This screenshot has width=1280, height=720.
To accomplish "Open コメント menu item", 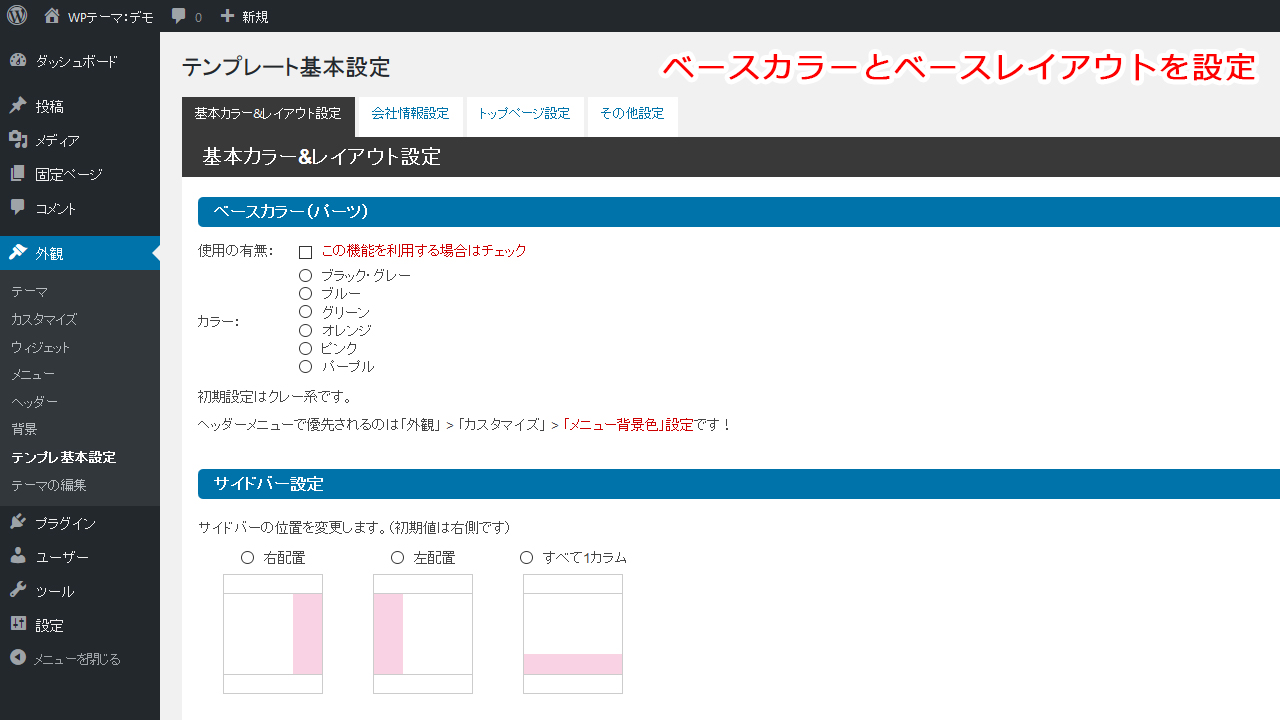I will click(80, 208).
